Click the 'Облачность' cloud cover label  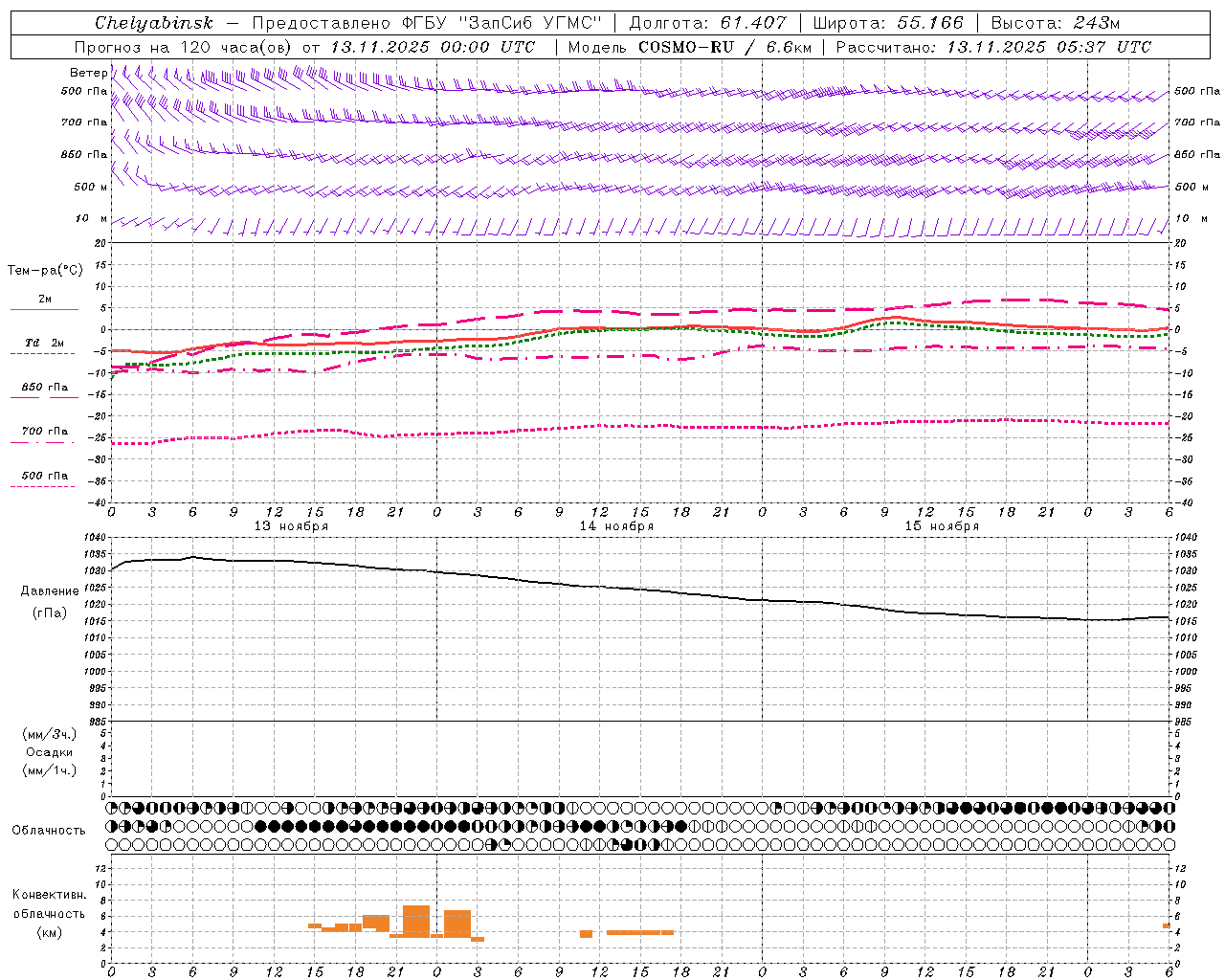click(49, 831)
